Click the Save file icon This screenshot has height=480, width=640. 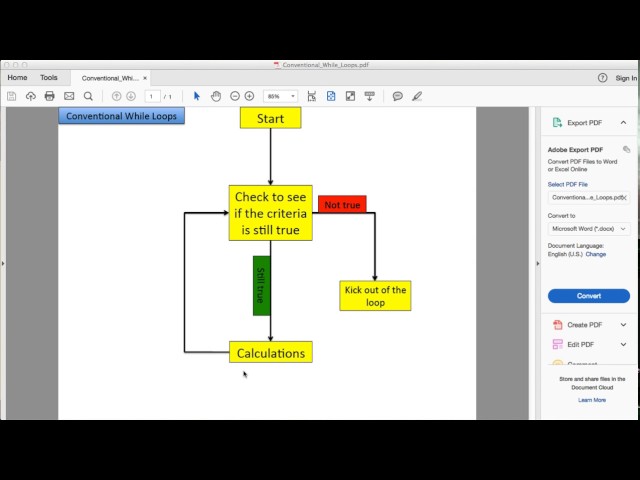(x=11, y=96)
